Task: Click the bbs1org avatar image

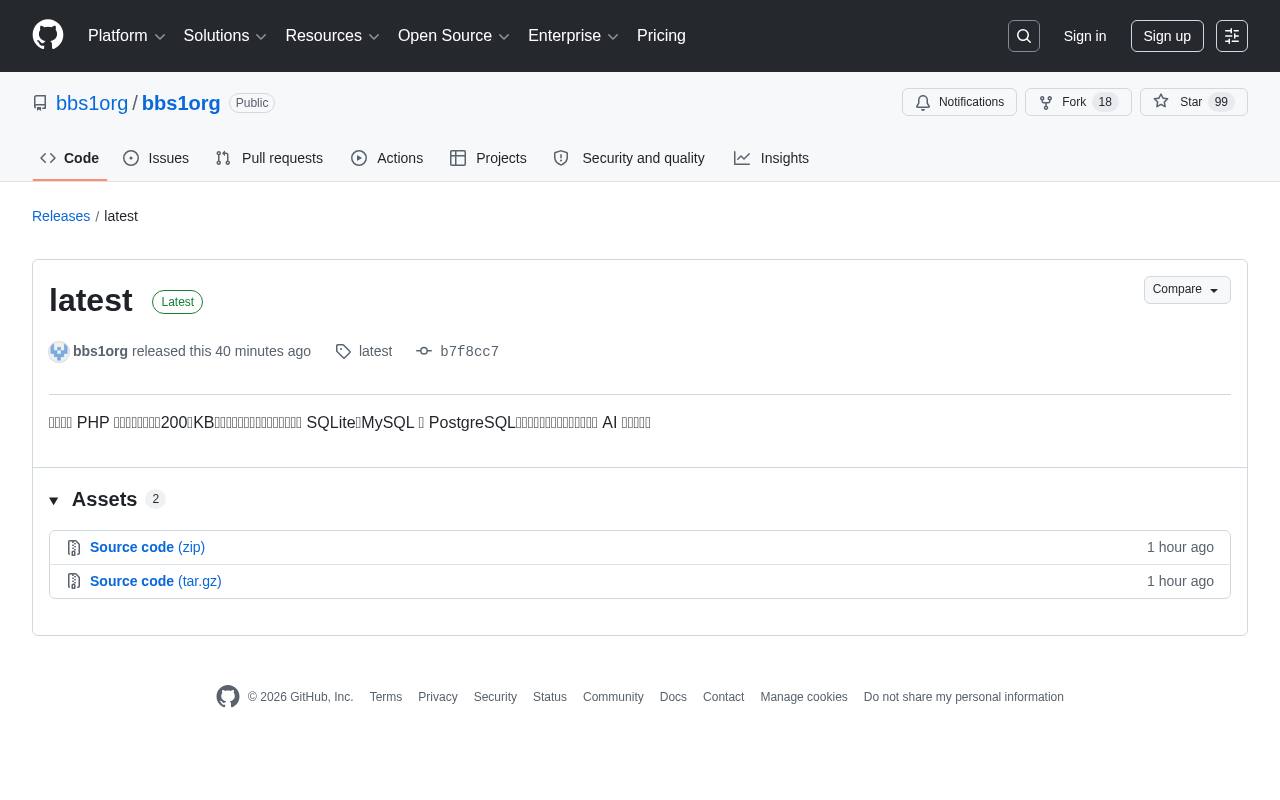Action: [x=59, y=351]
